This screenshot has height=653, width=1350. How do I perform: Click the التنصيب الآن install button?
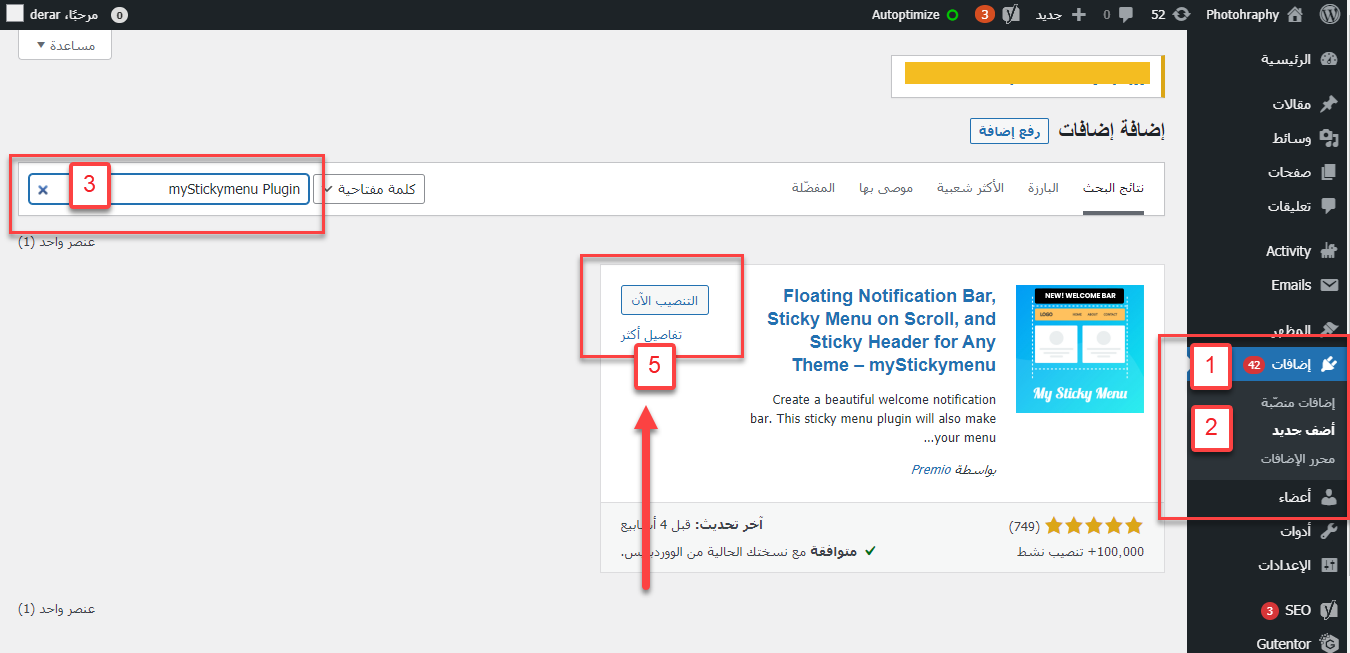(665, 299)
